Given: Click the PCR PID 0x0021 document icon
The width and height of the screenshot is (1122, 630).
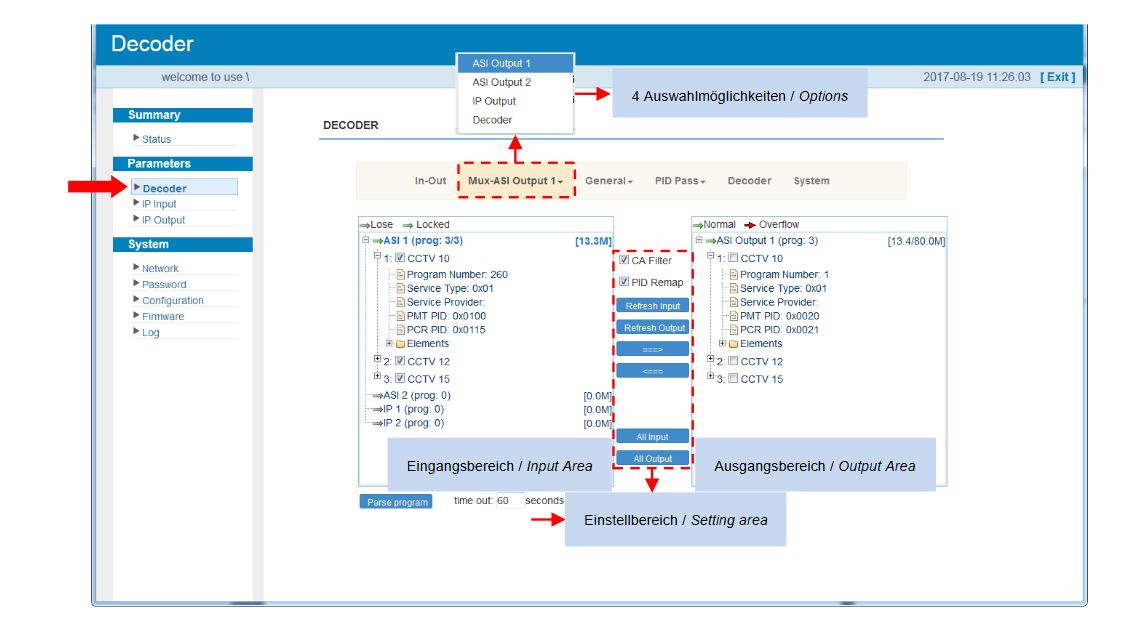Looking at the screenshot, I should [734, 330].
